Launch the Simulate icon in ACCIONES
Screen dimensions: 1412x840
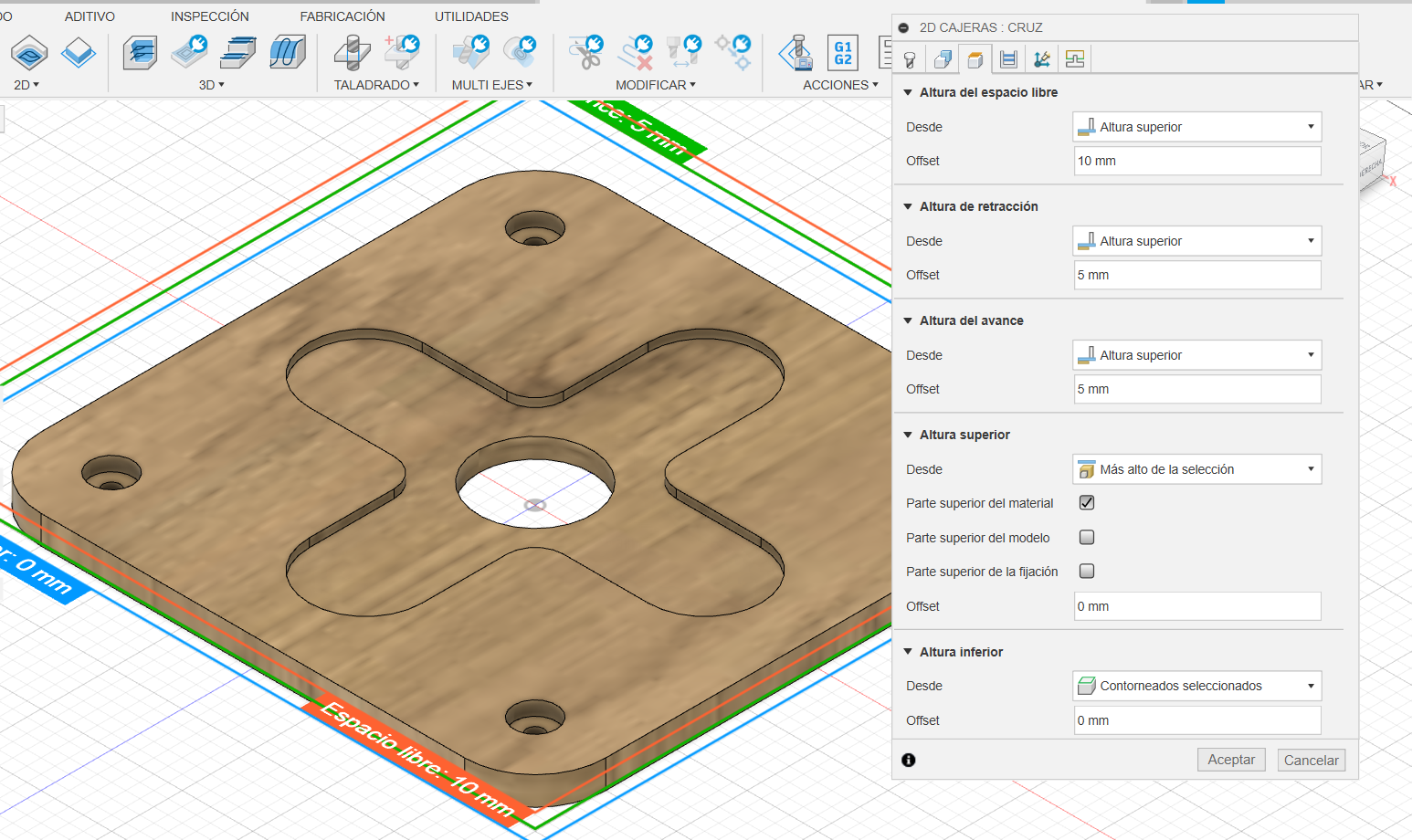[796, 53]
